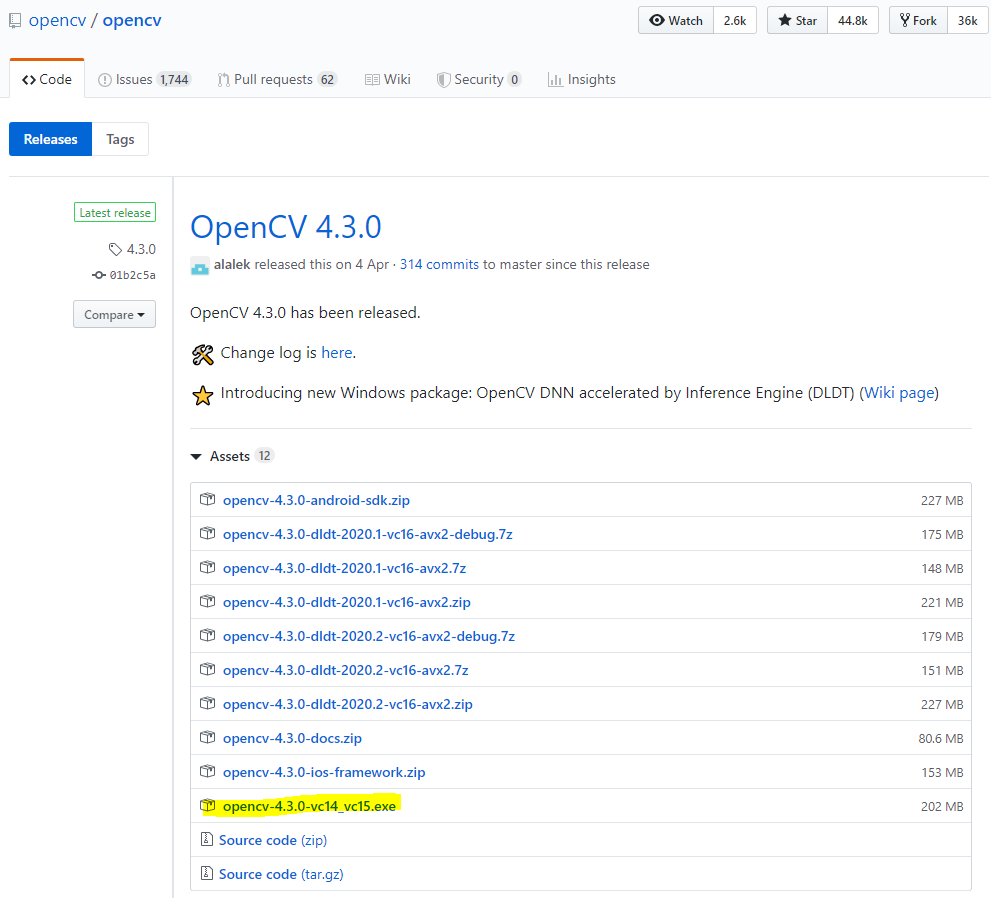Click package icon for dldt-2020.1-vc16-avx2.zip
991x898 pixels.
click(207, 601)
